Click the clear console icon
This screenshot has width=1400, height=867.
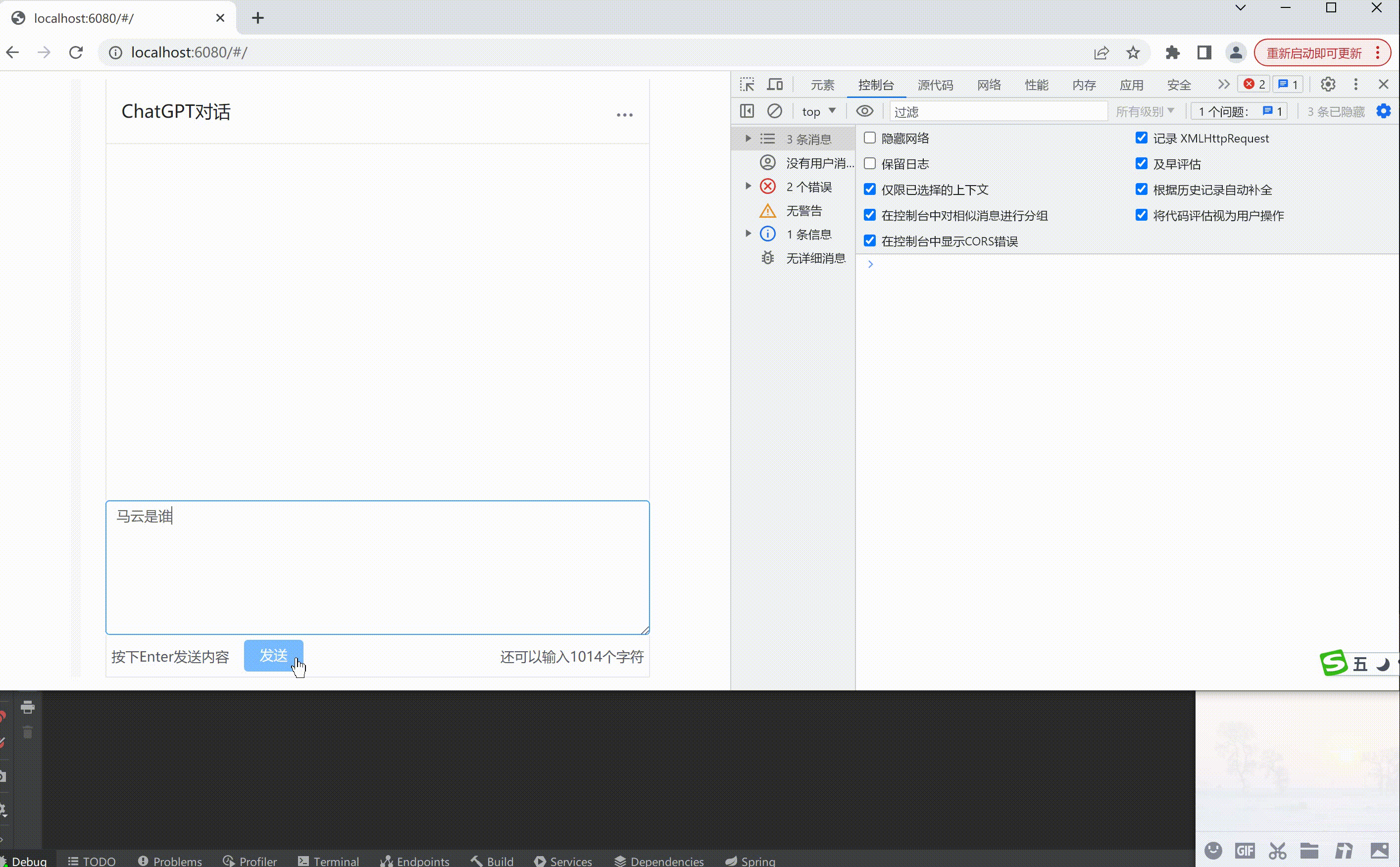(775, 111)
